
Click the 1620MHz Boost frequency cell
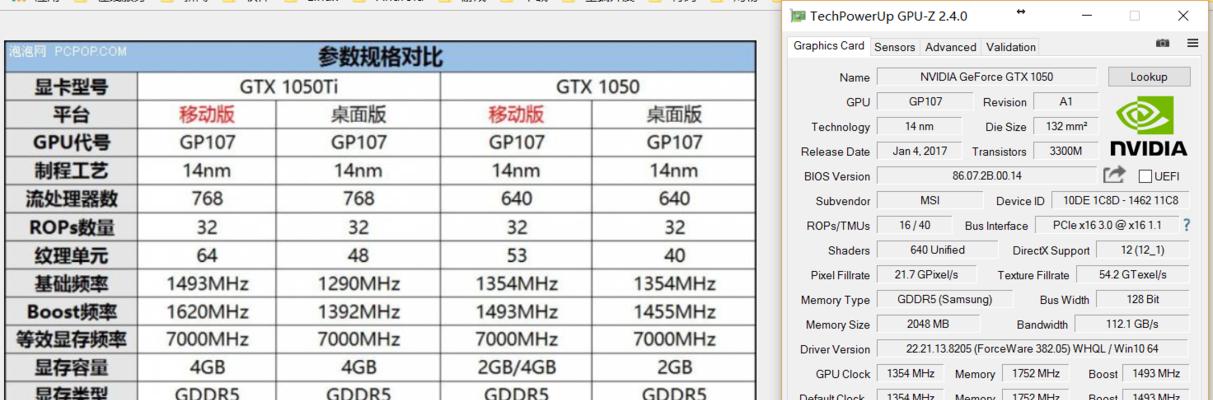(207, 312)
